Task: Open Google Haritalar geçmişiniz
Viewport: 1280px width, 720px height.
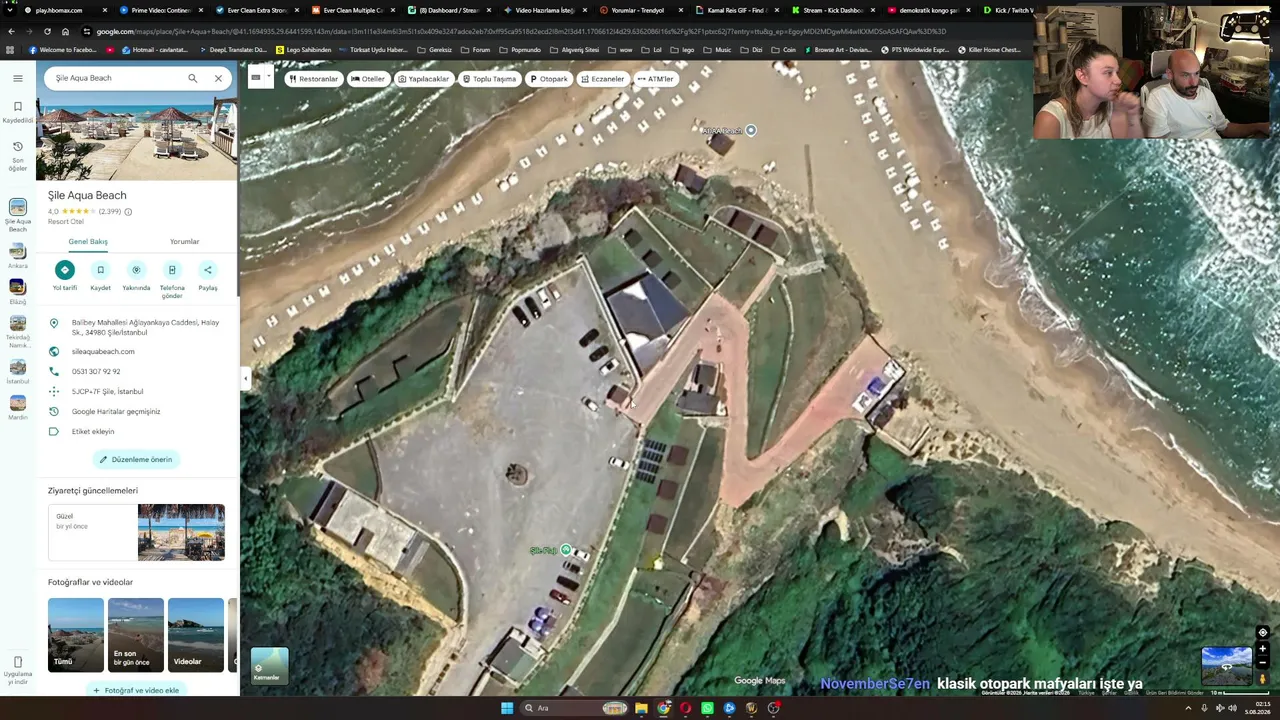Action: 116,412
